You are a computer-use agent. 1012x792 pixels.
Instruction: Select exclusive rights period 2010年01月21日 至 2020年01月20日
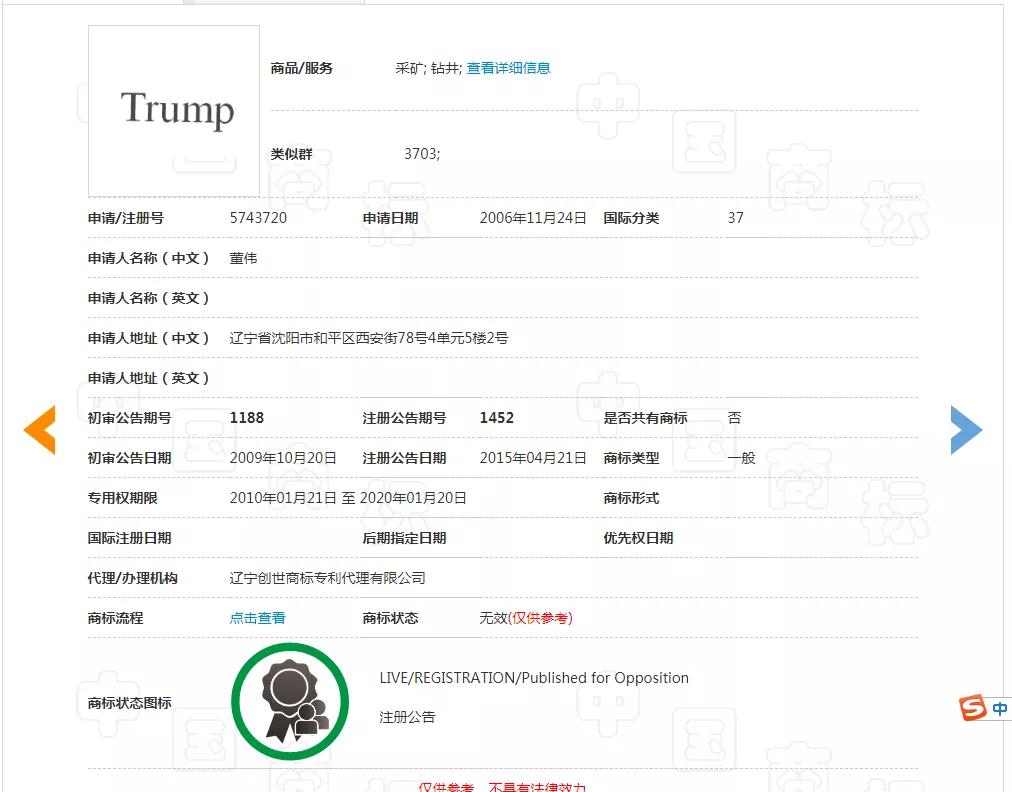coord(348,498)
